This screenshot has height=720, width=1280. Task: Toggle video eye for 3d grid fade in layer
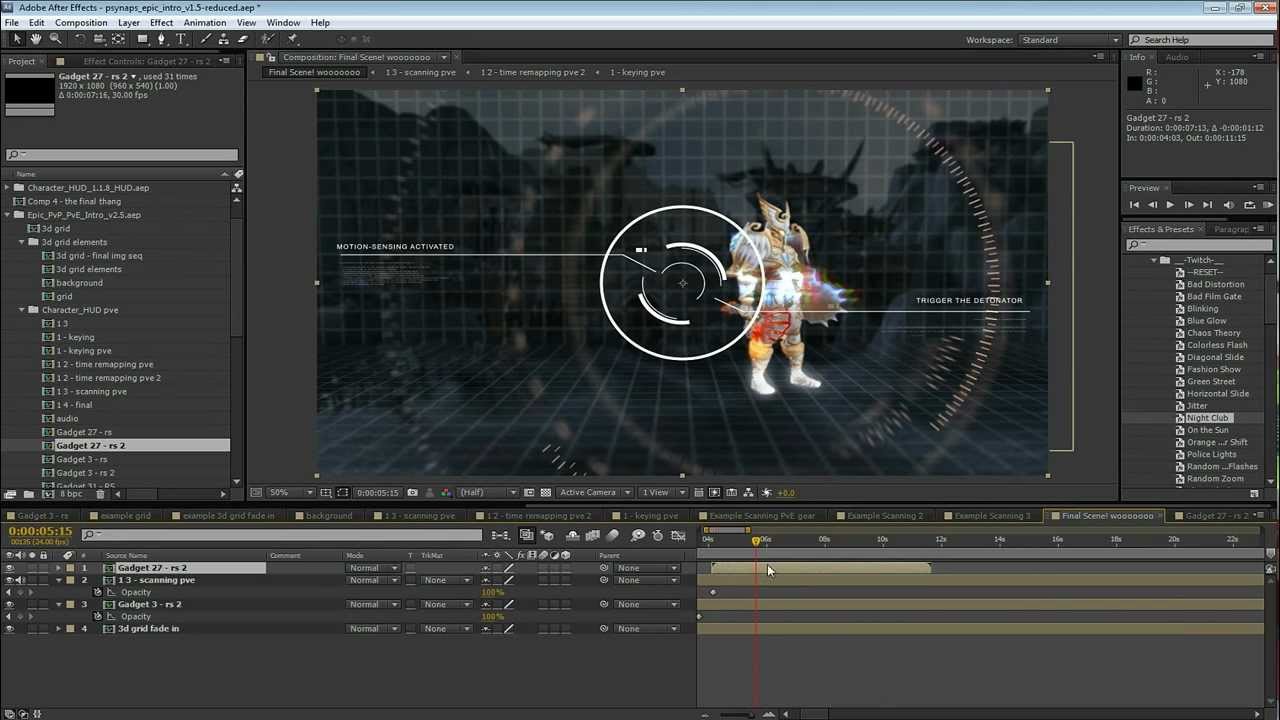click(x=10, y=629)
